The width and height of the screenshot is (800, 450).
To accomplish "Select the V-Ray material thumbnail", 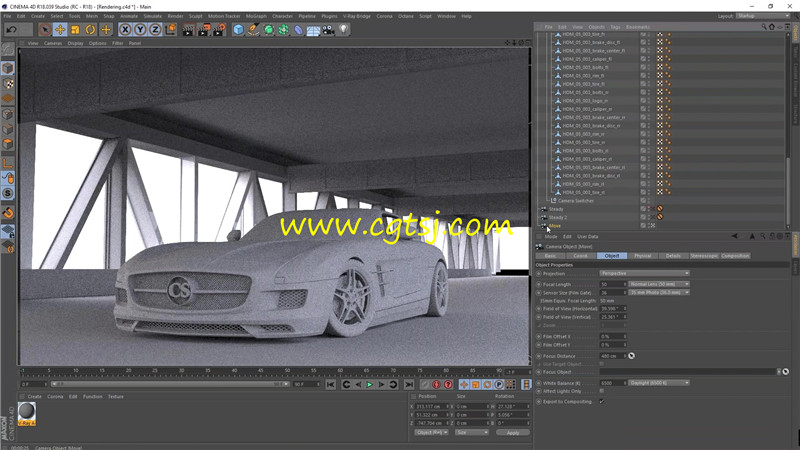I will point(27,414).
